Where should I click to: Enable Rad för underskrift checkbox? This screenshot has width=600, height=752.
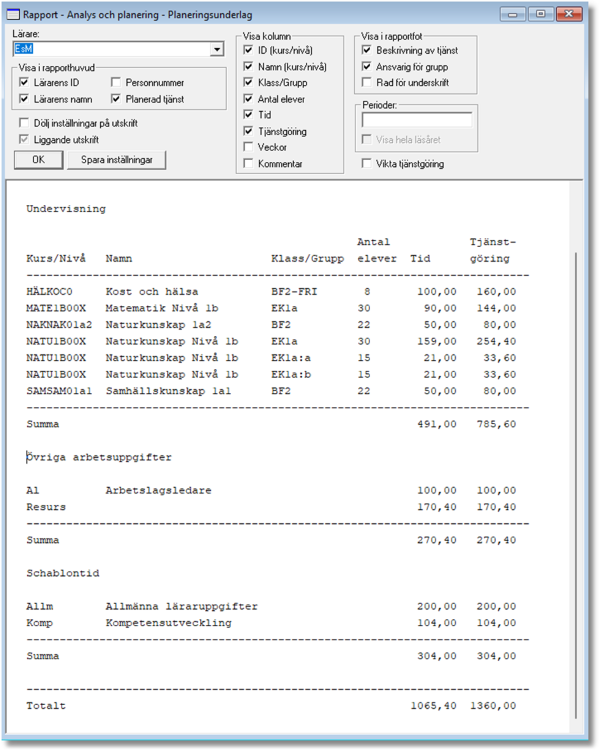367,82
